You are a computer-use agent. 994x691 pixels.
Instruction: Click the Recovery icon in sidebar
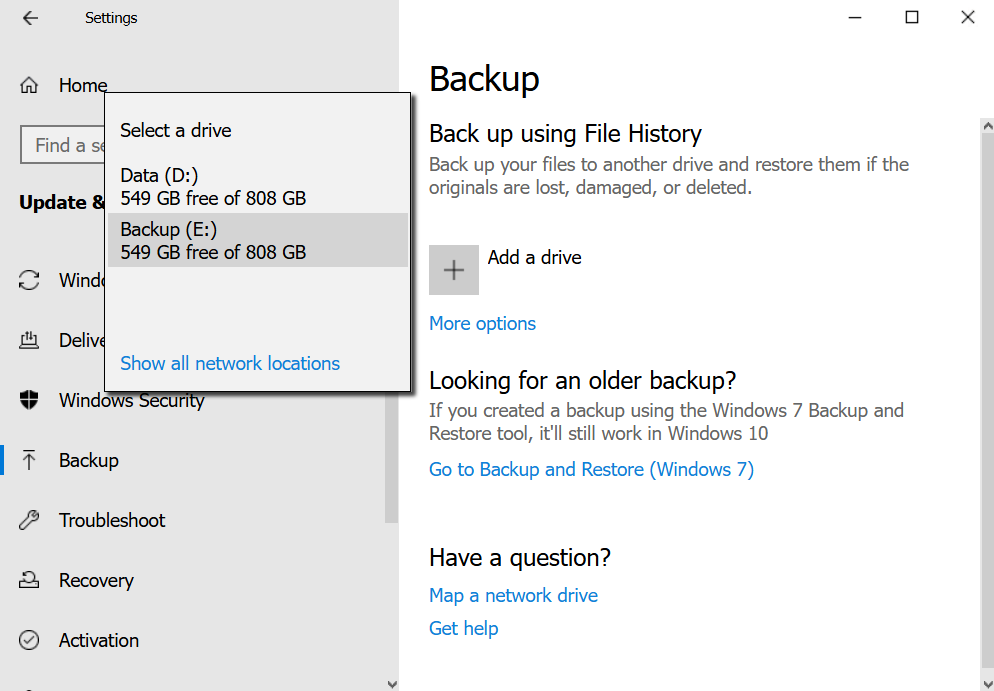(30, 580)
